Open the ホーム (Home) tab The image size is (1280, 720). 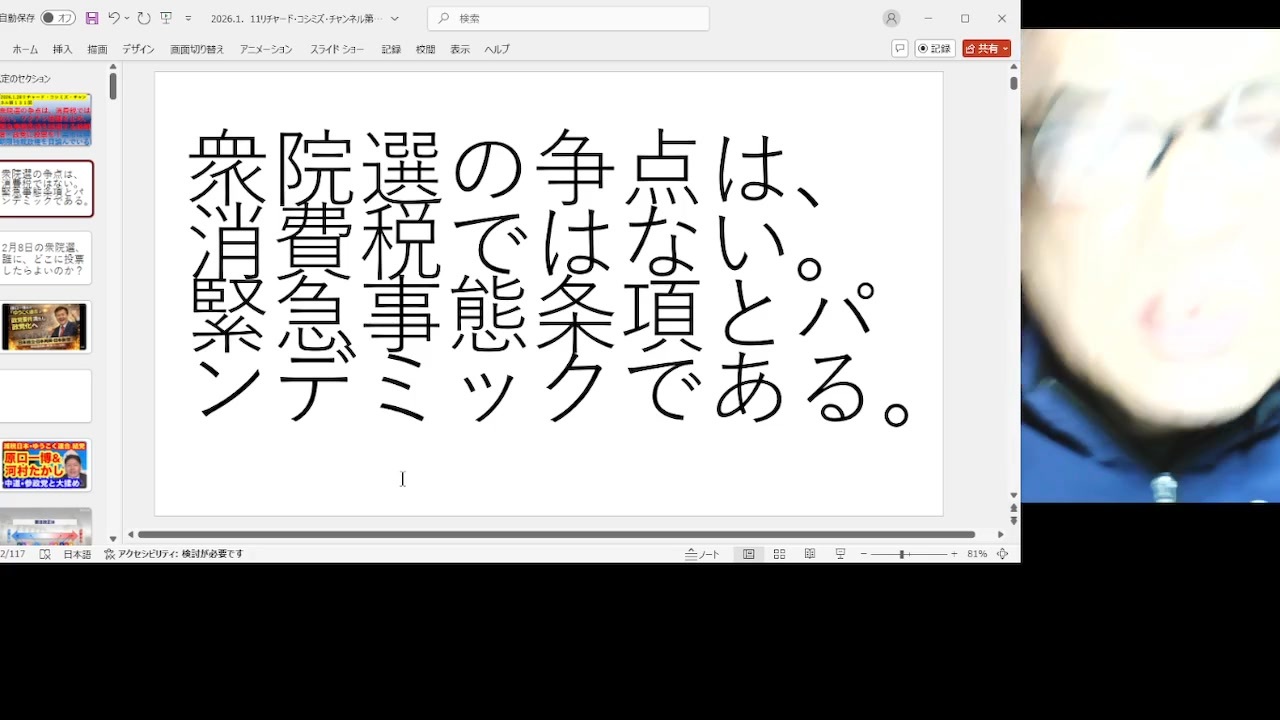click(x=25, y=49)
